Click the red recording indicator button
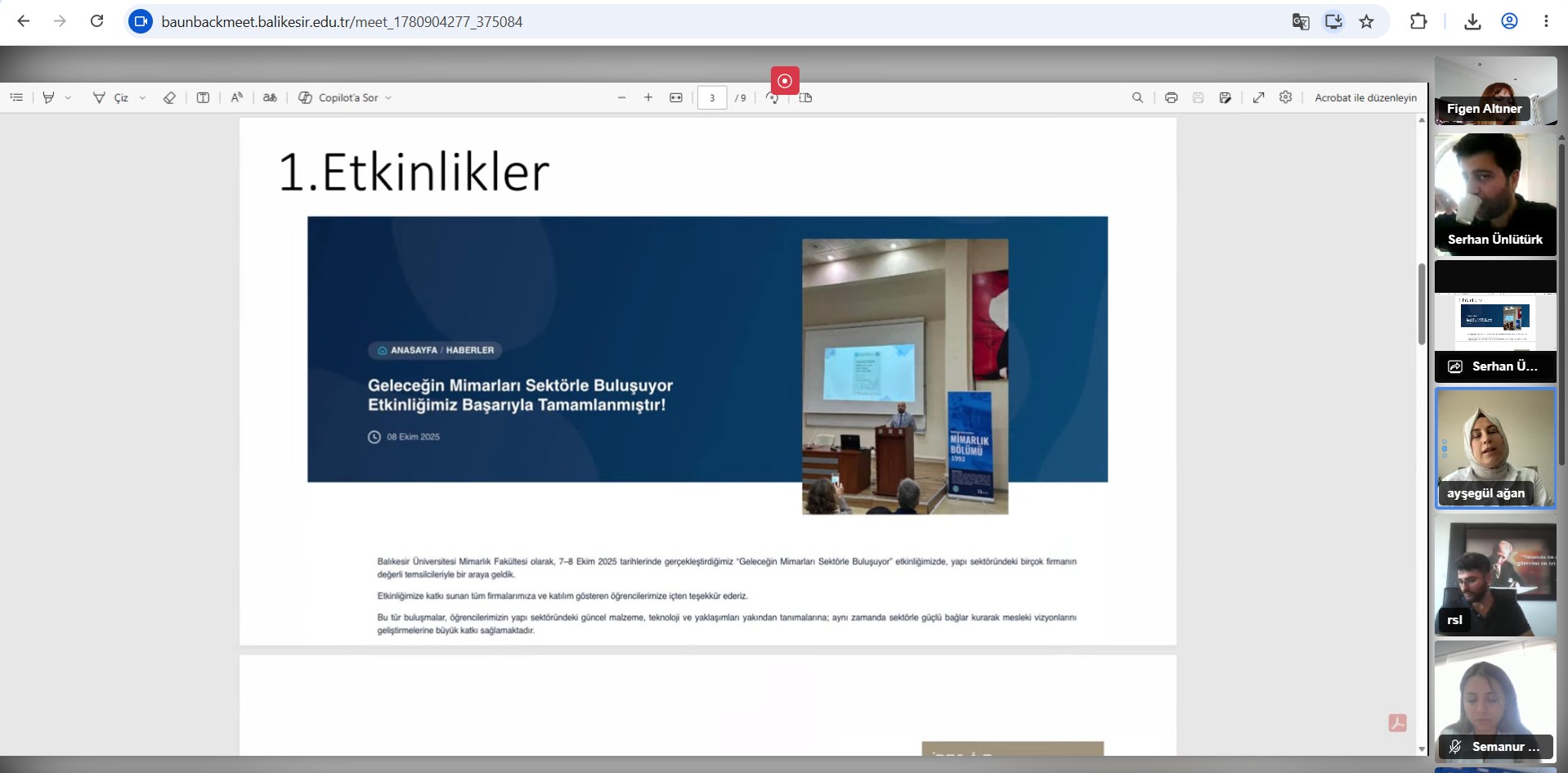 pos(785,81)
